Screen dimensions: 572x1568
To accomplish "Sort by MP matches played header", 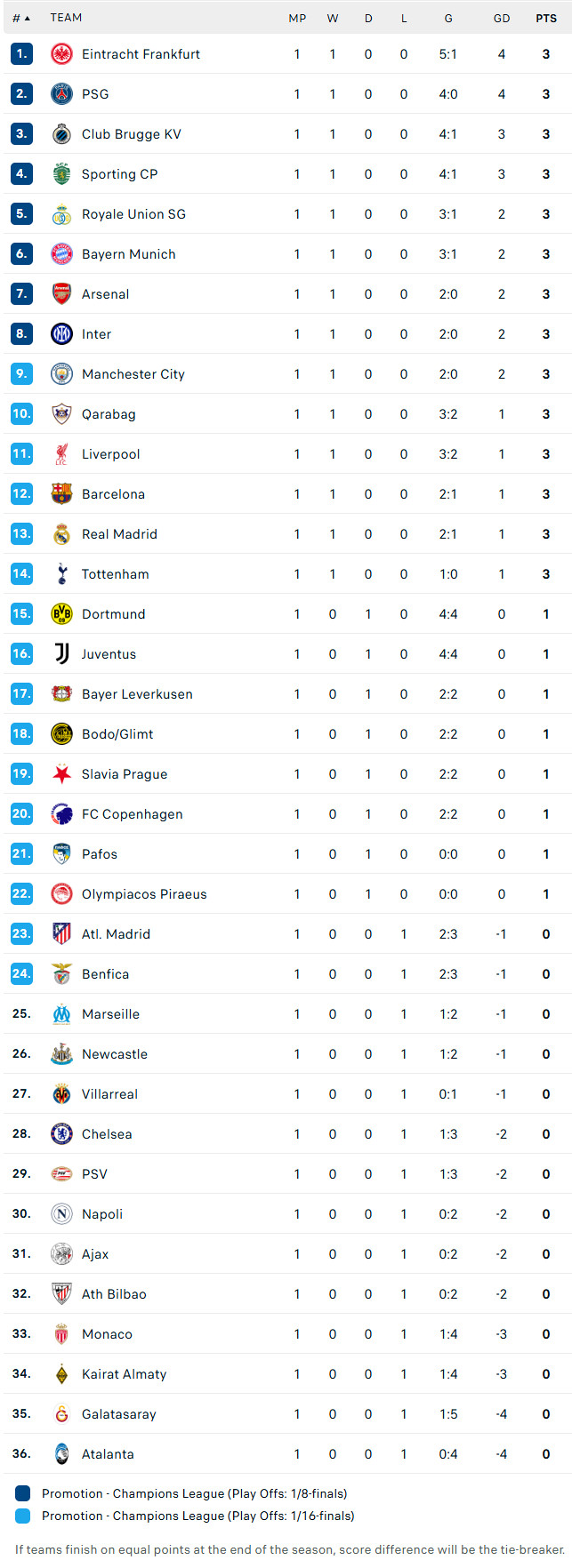I will 297,18.
